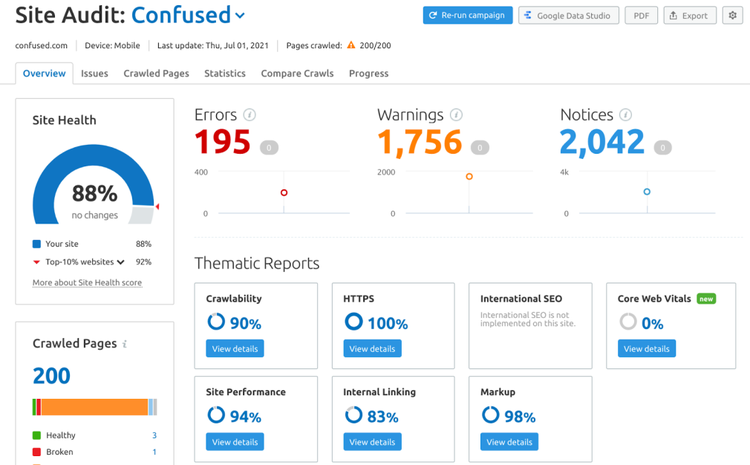
Task: Click the Crawled Pages info icon
Action: [125, 344]
